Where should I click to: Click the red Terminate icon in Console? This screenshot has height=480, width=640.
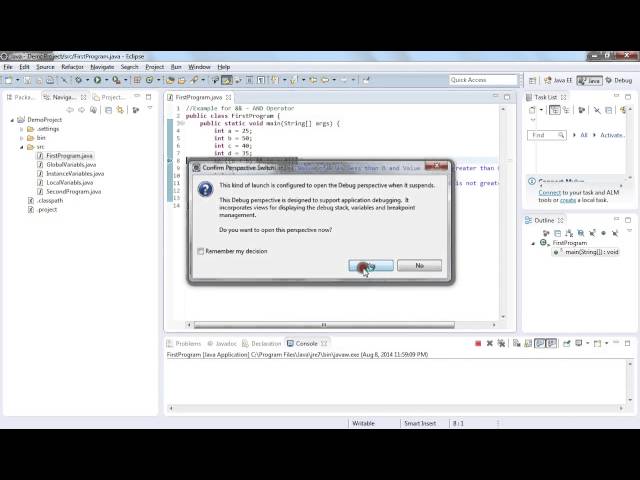(478, 344)
